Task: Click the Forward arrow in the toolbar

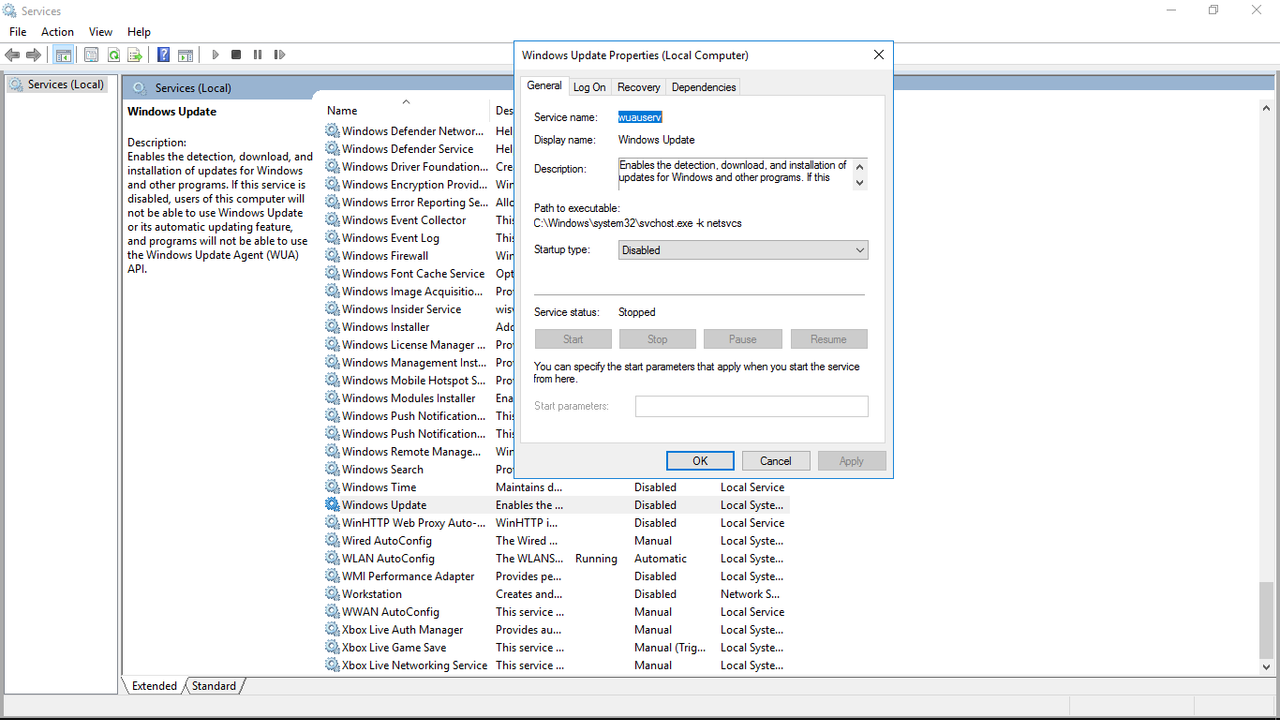Action: point(33,55)
